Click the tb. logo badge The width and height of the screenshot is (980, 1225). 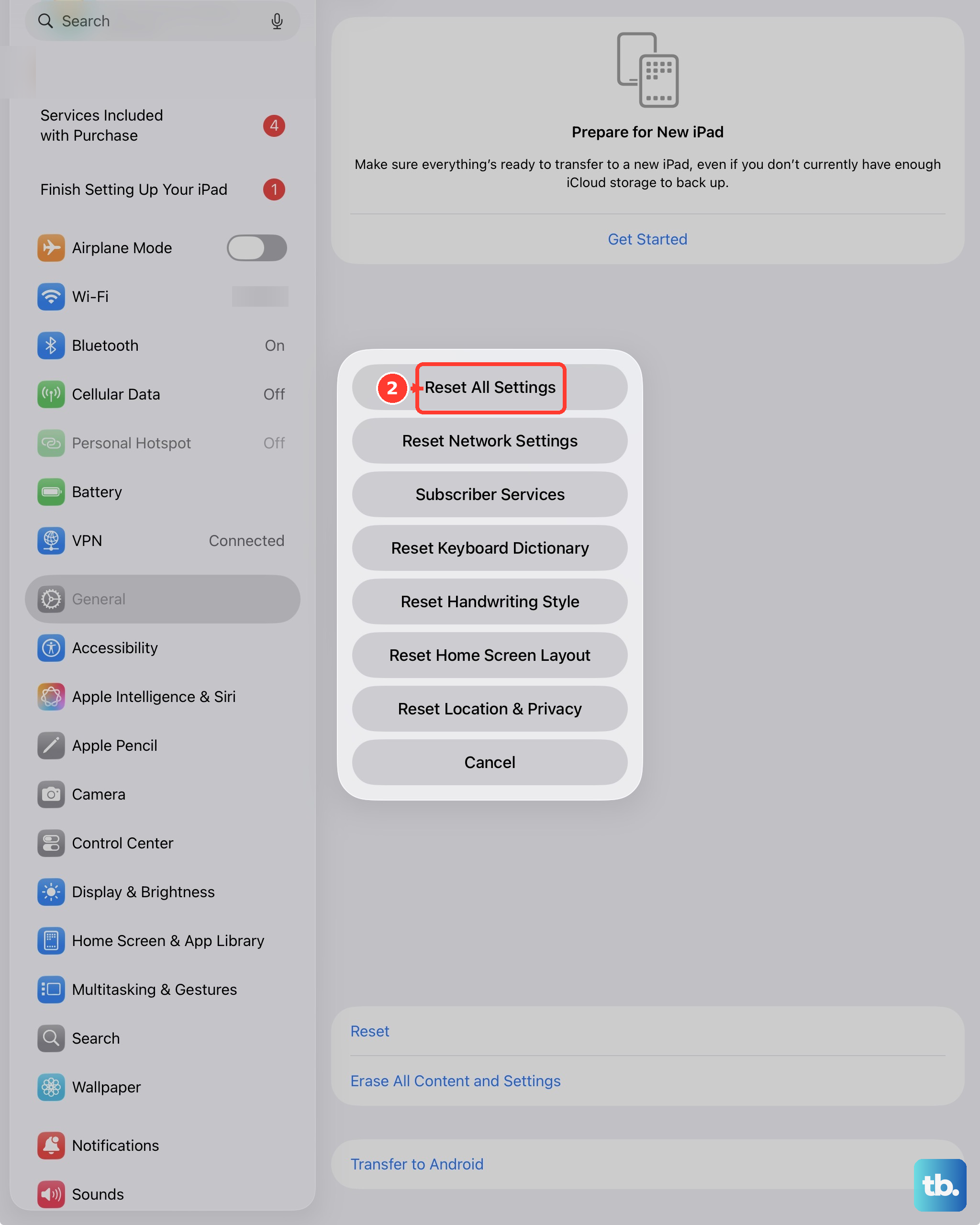[x=940, y=1185]
